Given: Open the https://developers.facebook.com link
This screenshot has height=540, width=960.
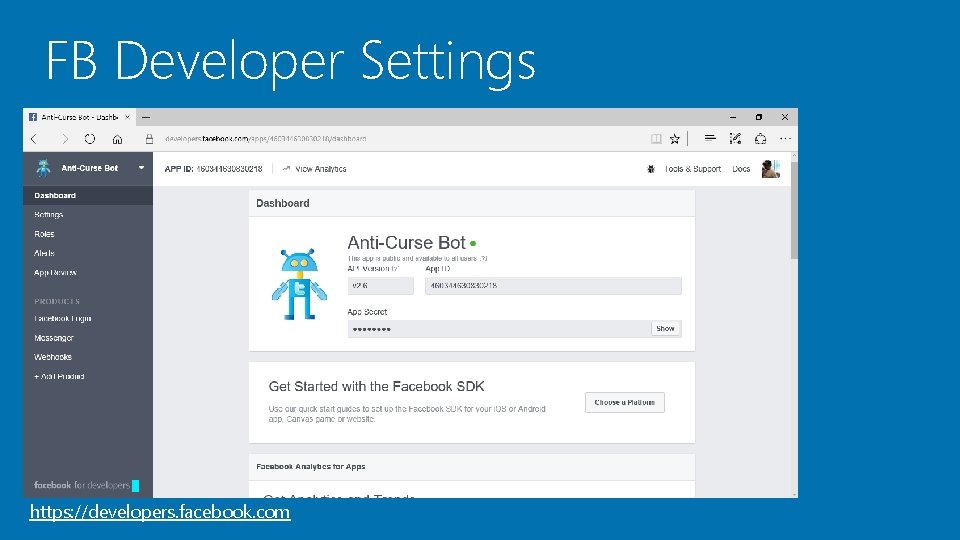Looking at the screenshot, I should 160,512.
